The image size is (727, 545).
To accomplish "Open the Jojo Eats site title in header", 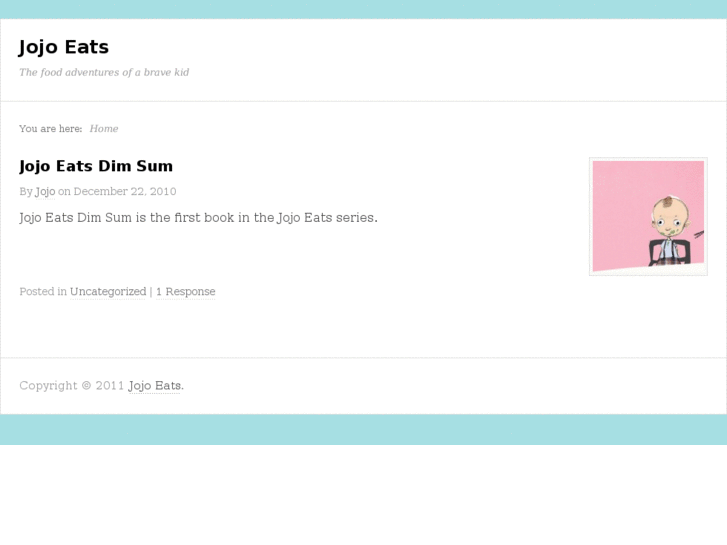I will coord(64,47).
